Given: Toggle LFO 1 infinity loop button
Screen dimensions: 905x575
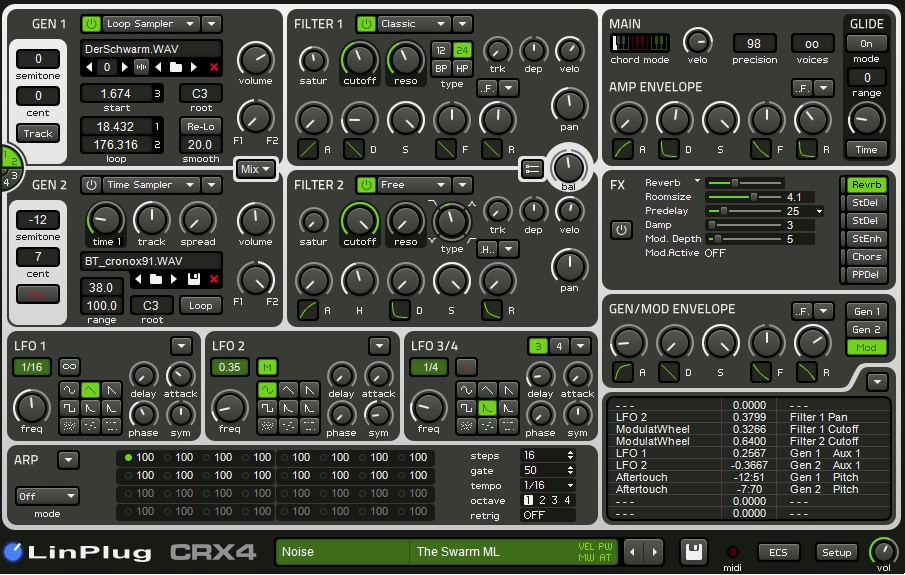Looking at the screenshot, I should click(69, 367).
